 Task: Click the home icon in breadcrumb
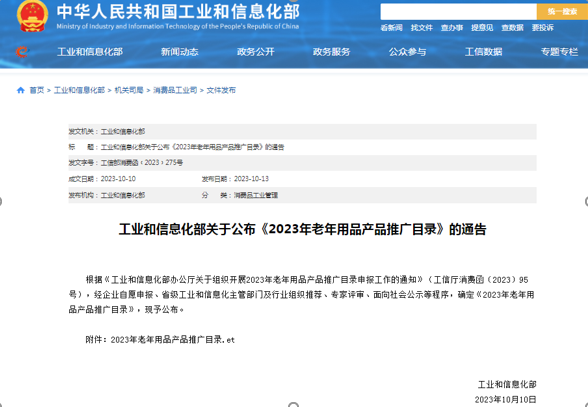pyautogui.click(x=21, y=90)
